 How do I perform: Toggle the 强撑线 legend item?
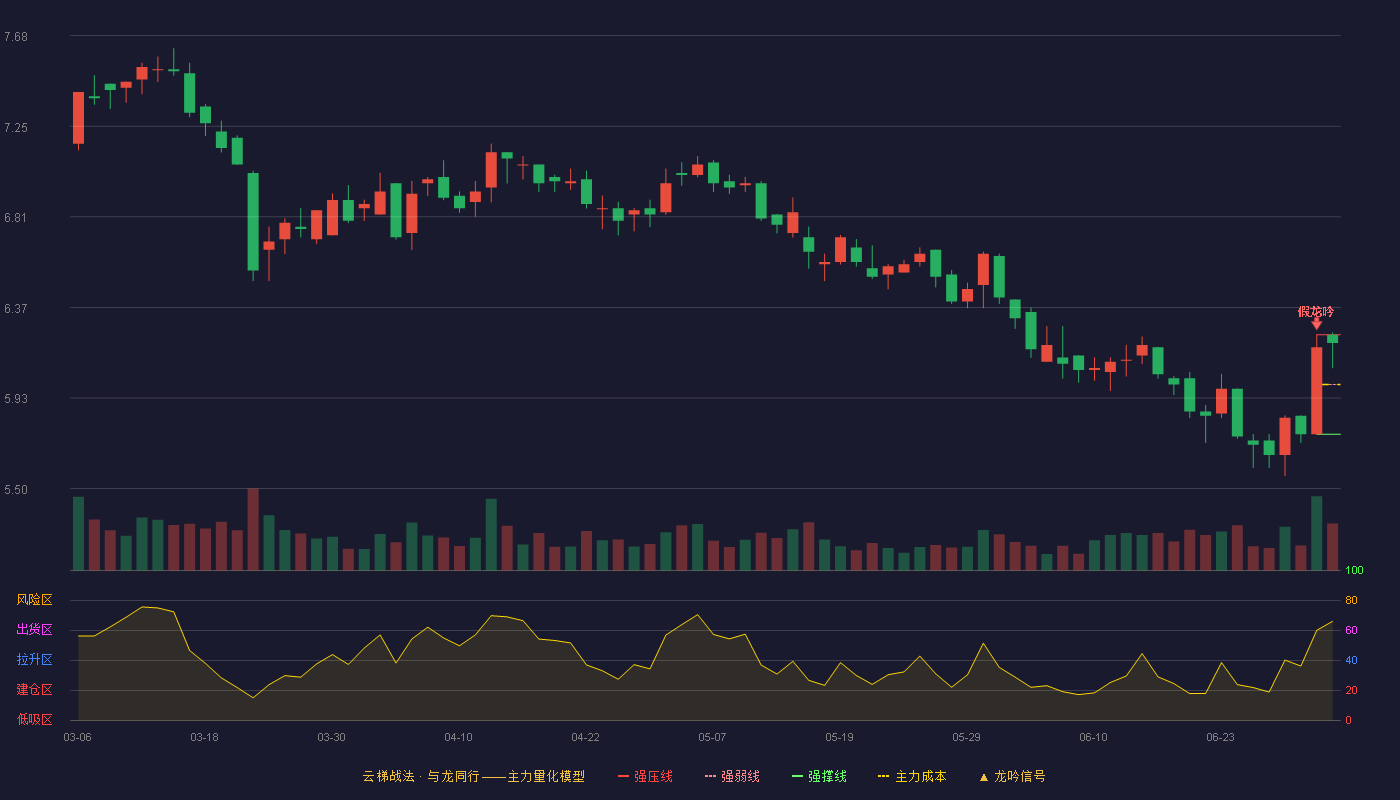click(819, 776)
